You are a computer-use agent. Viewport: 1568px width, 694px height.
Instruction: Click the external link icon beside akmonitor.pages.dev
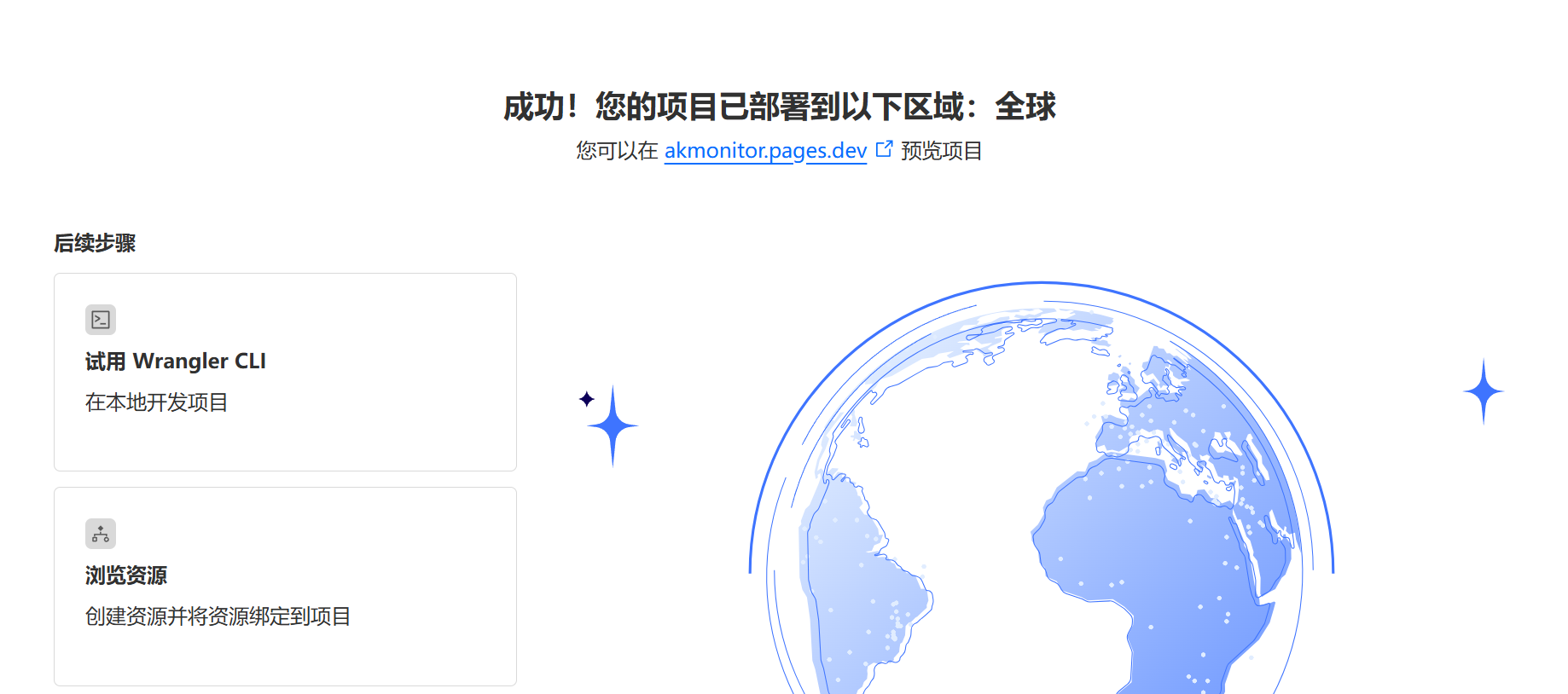884,149
